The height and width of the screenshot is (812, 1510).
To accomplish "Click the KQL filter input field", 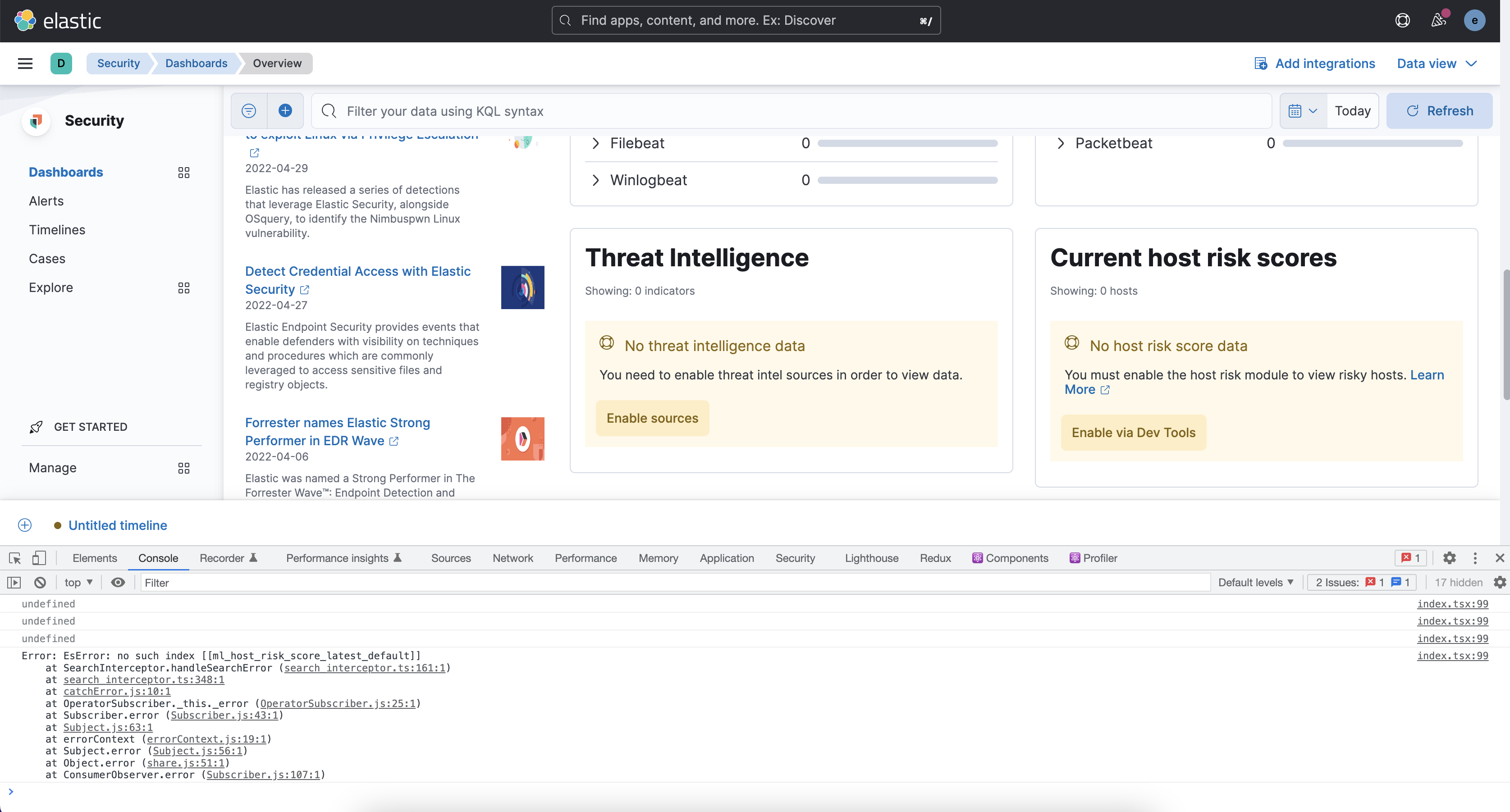I will click(792, 111).
